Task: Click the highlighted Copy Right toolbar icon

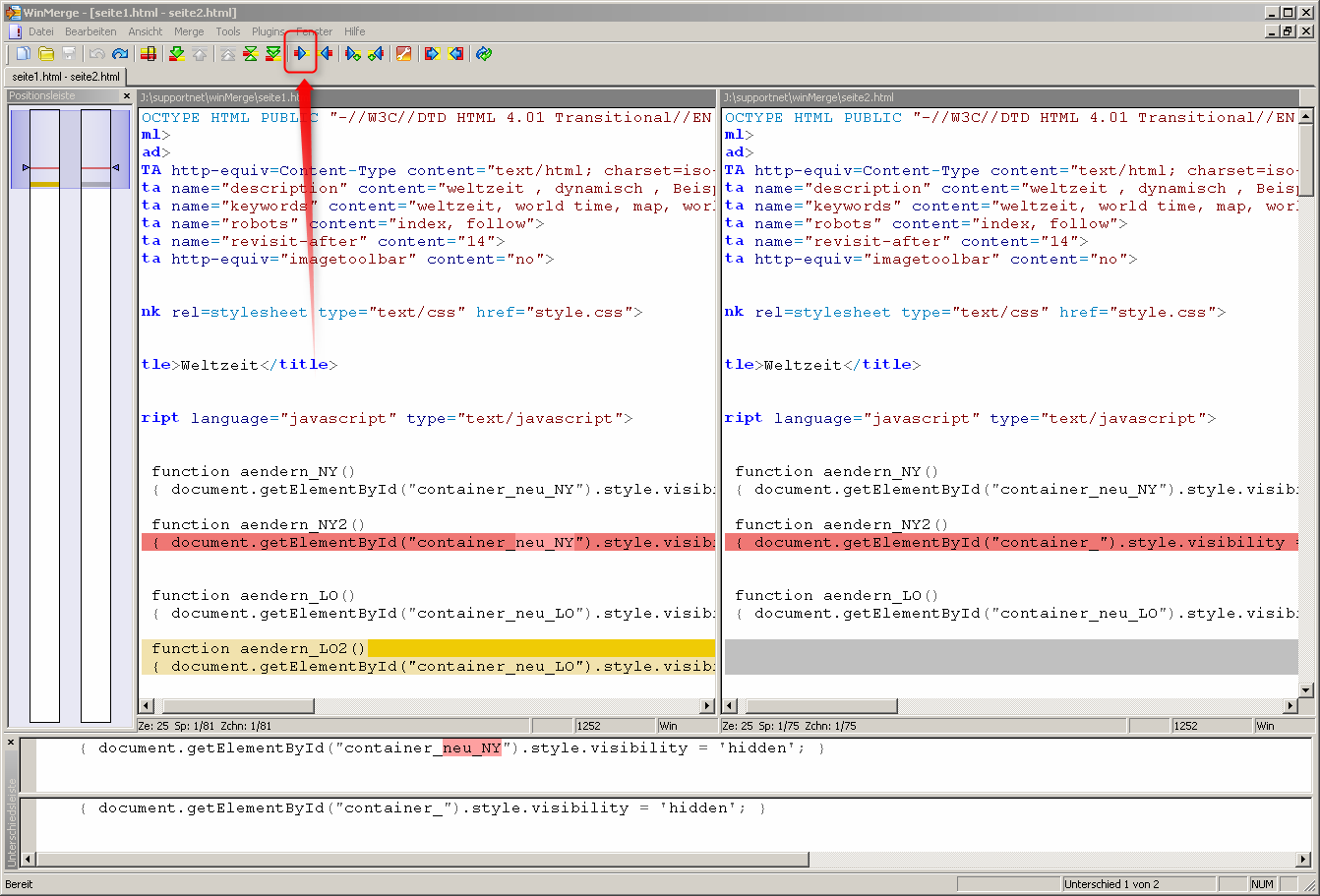Action: pos(300,53)
